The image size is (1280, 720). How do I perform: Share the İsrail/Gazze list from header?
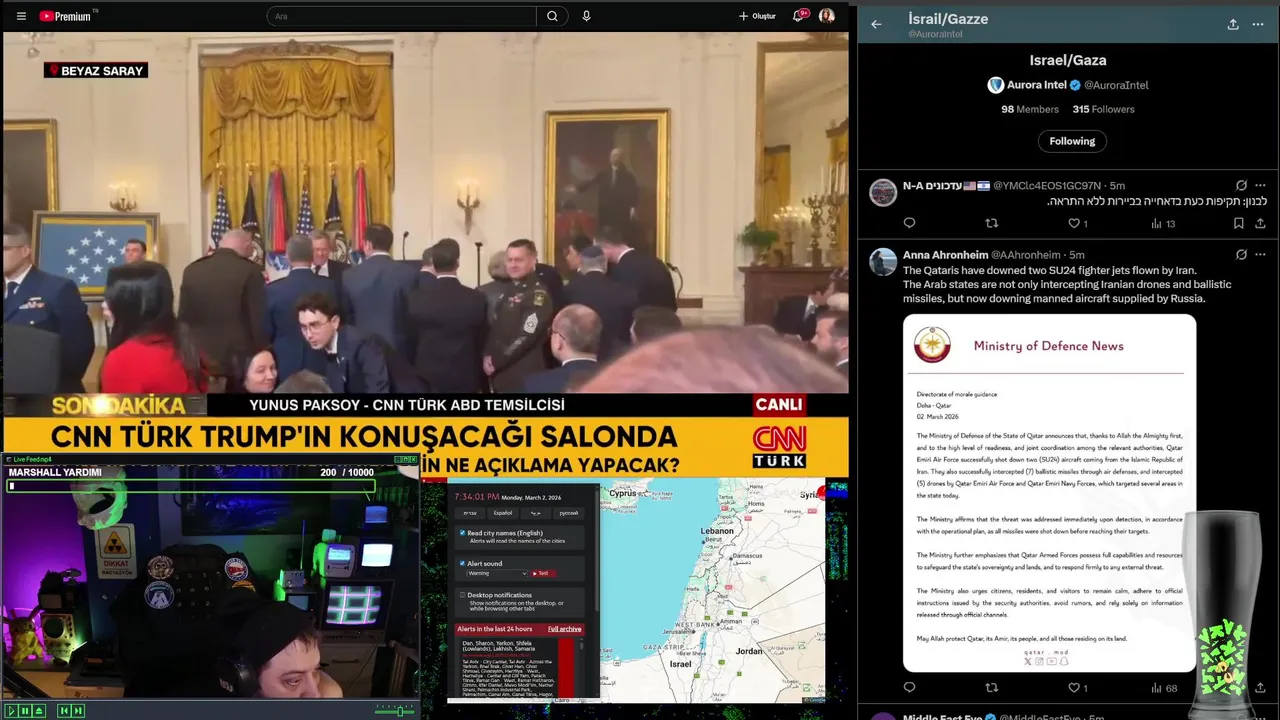tap(1233, 24)
